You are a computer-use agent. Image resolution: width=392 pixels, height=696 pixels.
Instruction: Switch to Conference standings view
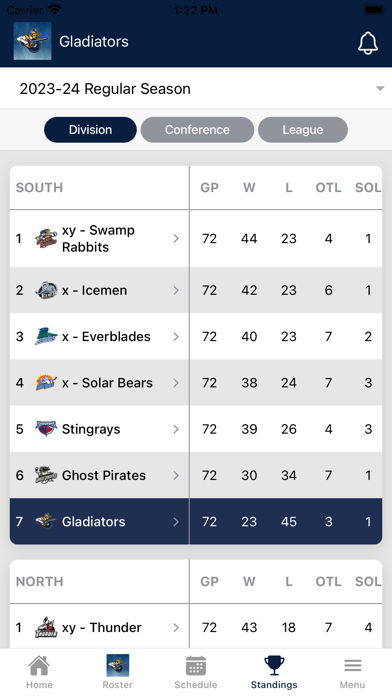pos(197,130)
